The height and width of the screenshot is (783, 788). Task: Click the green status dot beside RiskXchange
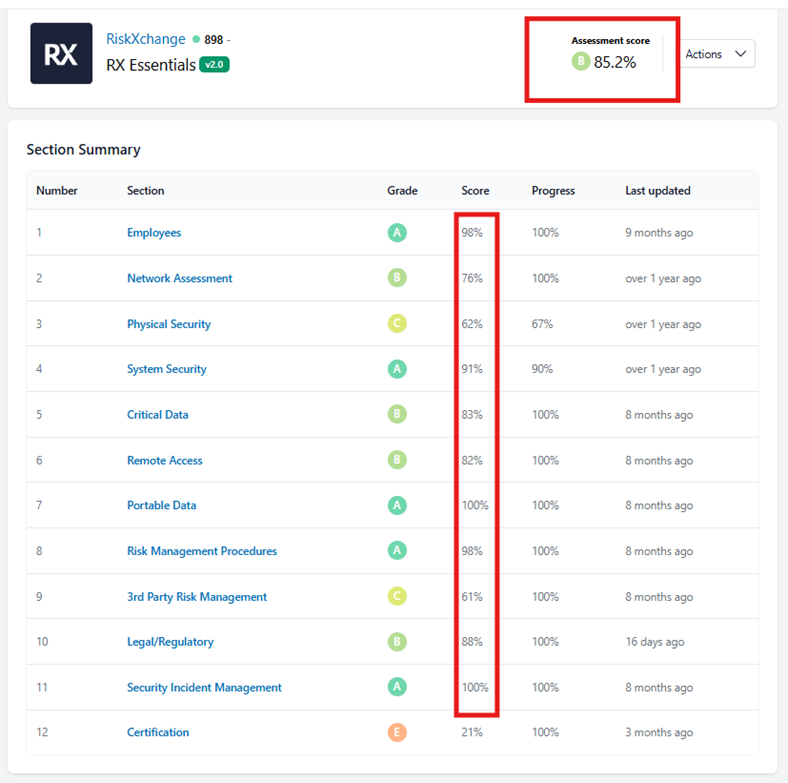click(x=196, y=40)
